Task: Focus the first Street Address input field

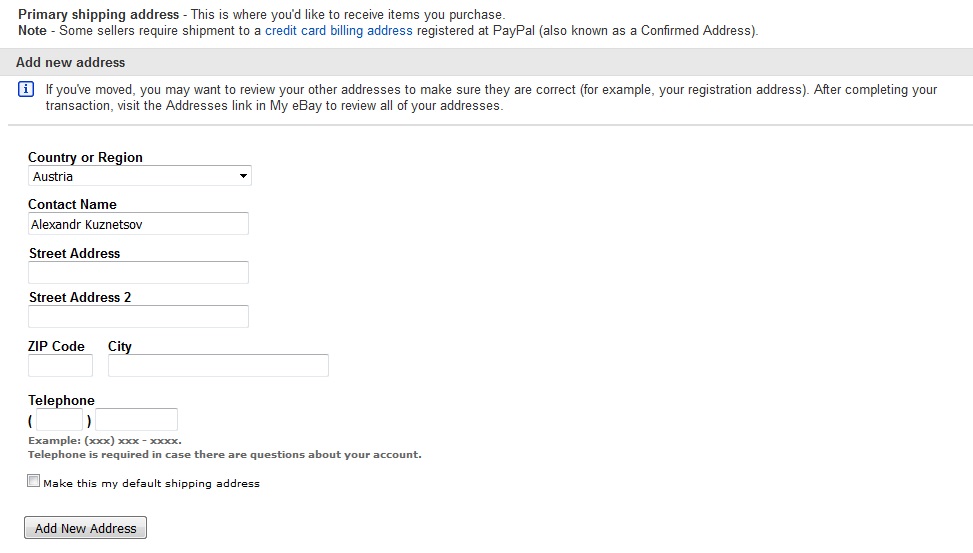Action: [138, 272]
